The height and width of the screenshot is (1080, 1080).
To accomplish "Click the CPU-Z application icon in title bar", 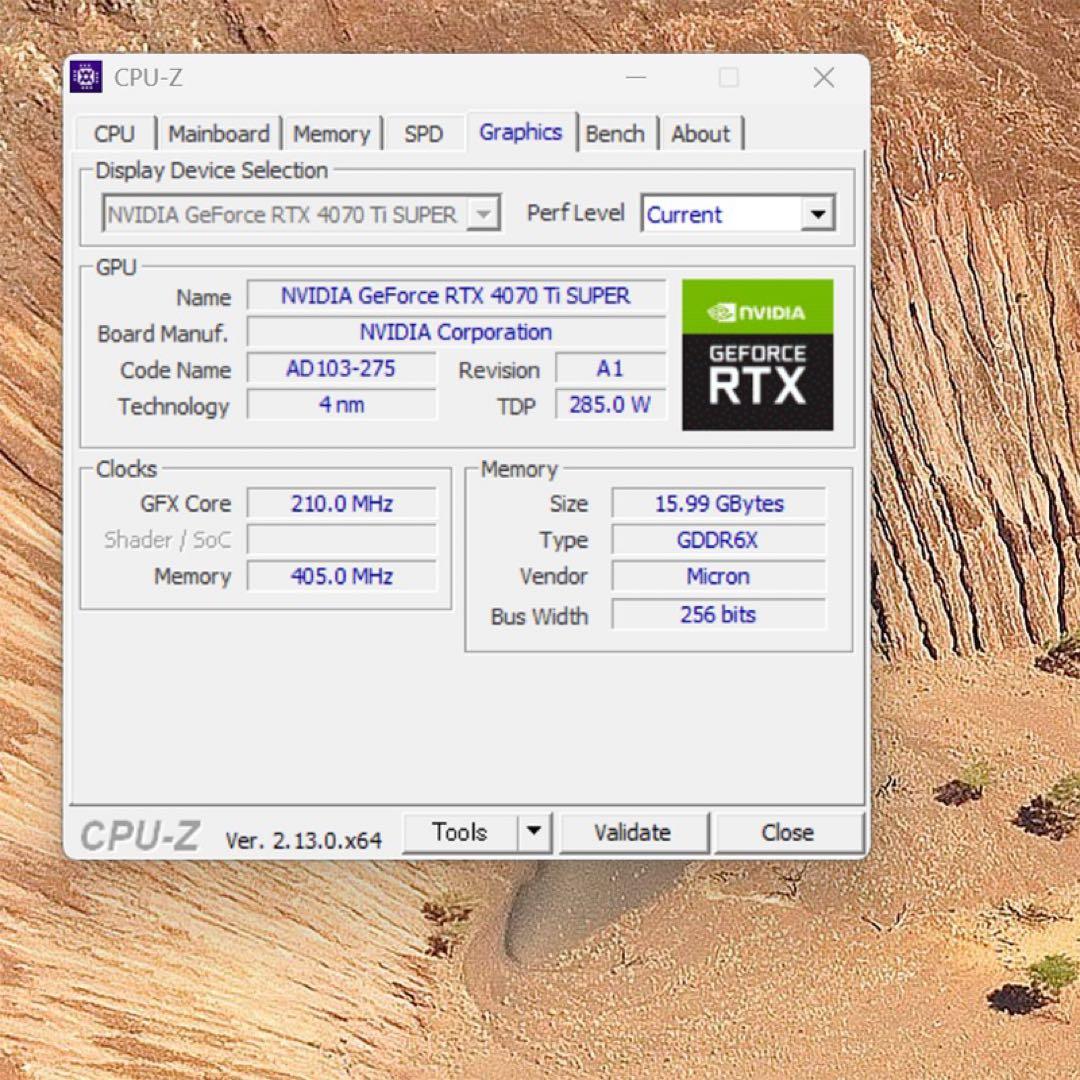I will [87, 77].
